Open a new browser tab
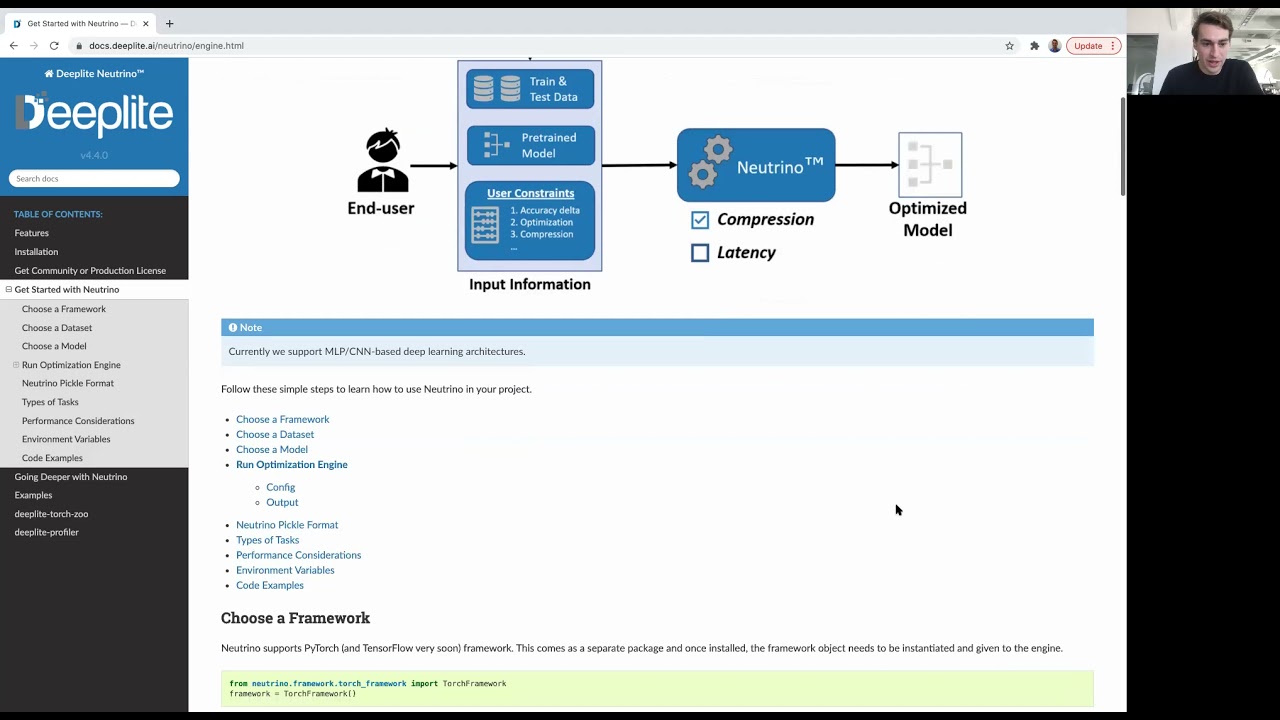Viewport: 1280px width, 720px height. pos(169,23)
